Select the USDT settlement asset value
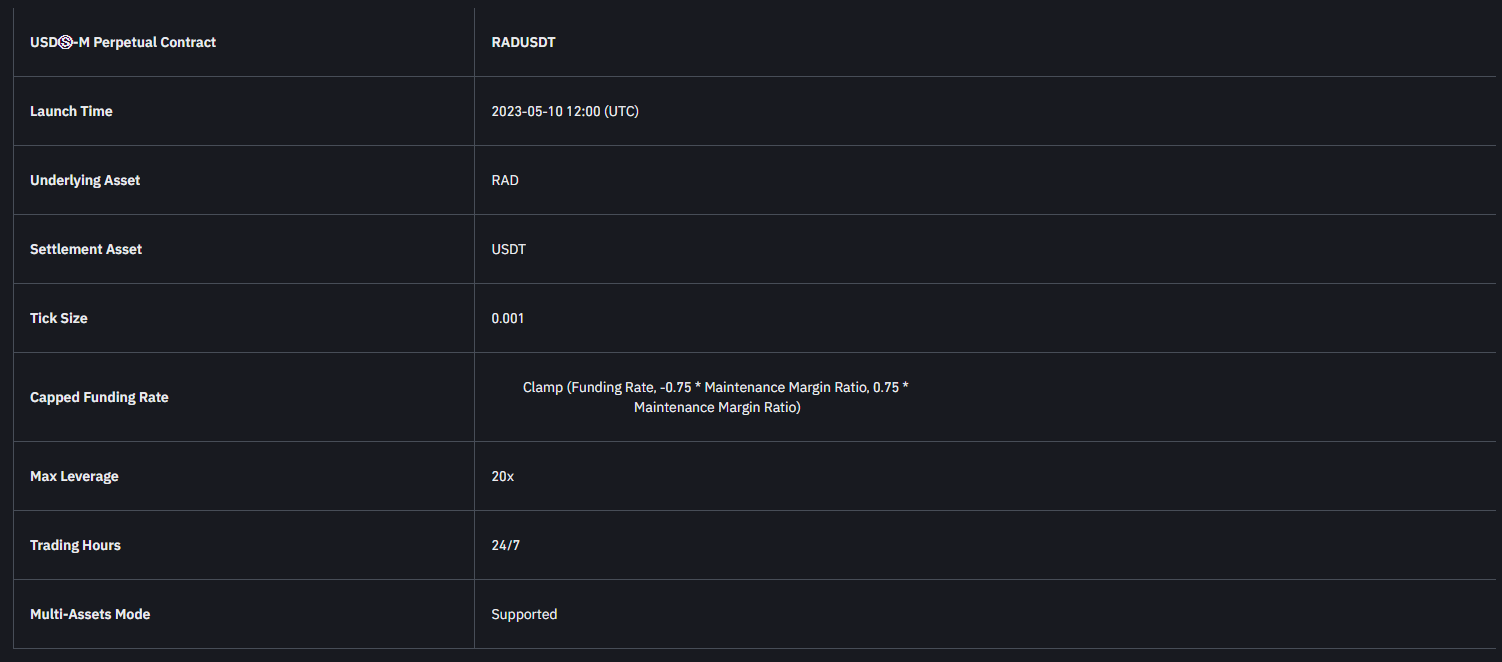The image size is (1502, 662). tap(508, 249)
